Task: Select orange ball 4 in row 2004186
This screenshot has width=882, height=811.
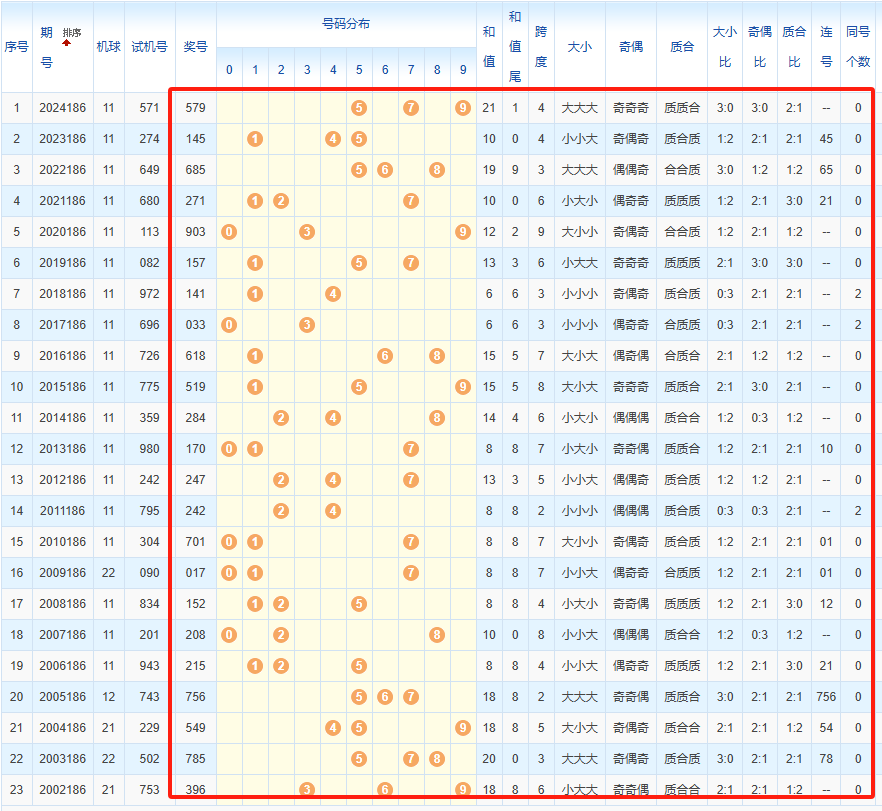Action: [333, 728]
